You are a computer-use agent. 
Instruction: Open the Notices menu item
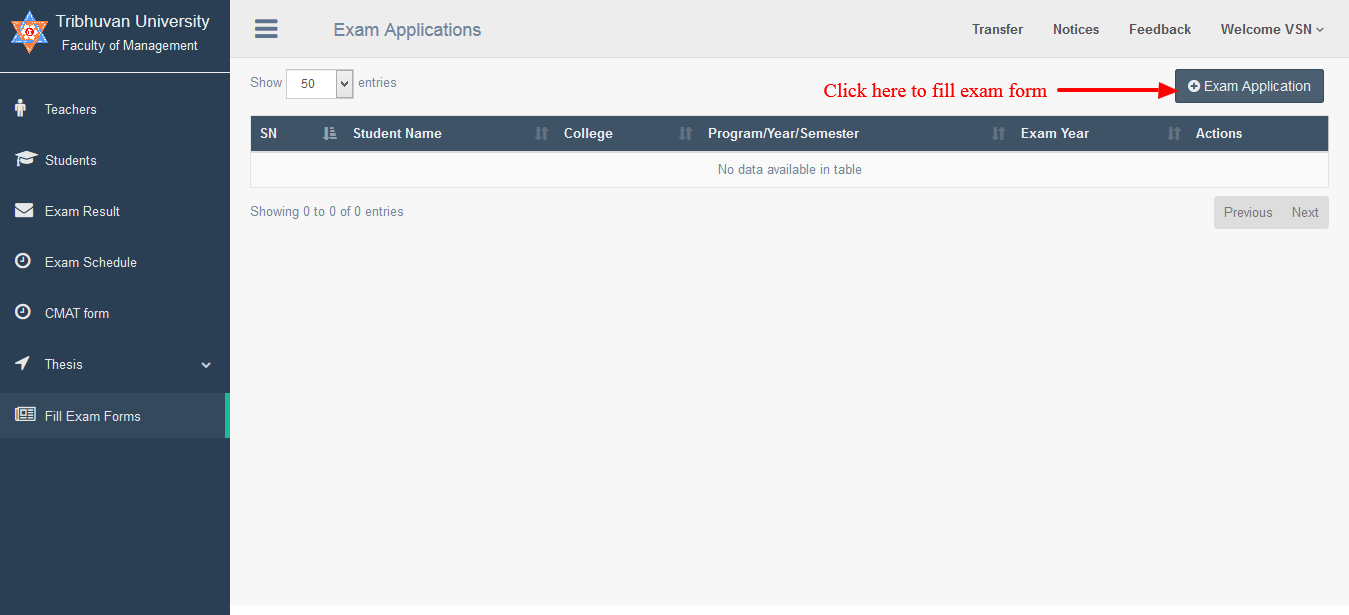pyautogui.click(x=1075, y=30)
